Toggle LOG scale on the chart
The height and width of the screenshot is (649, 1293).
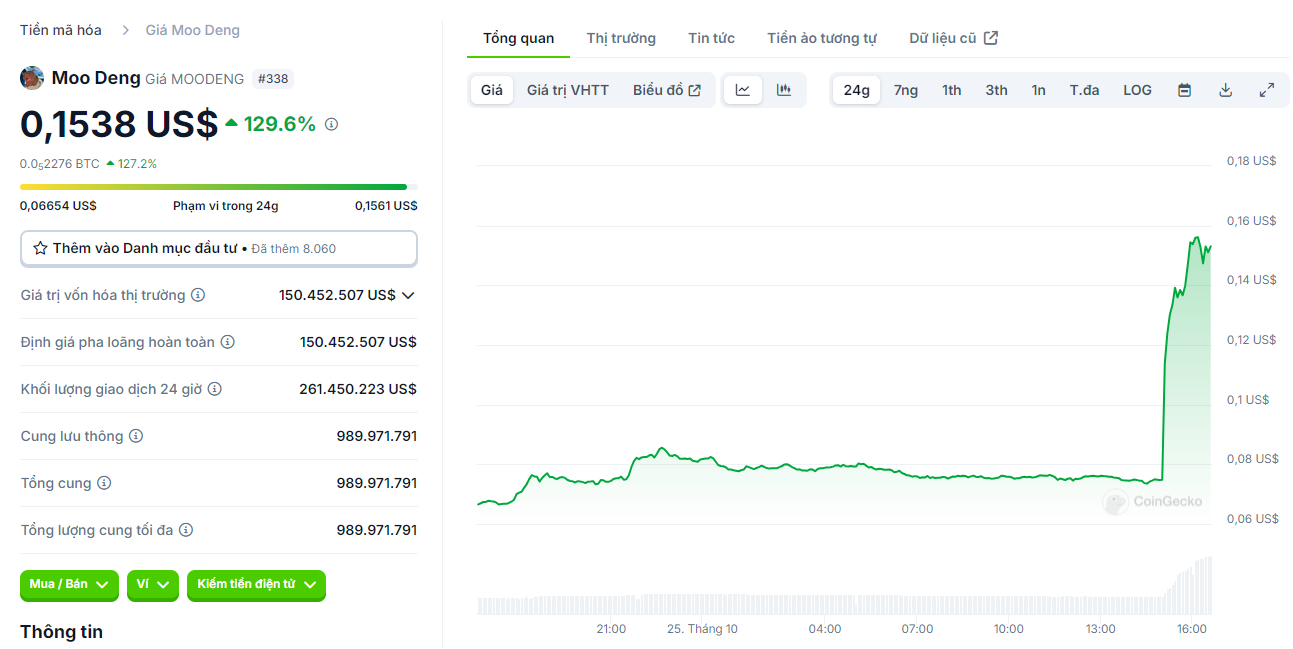[x=1137, y=89]
